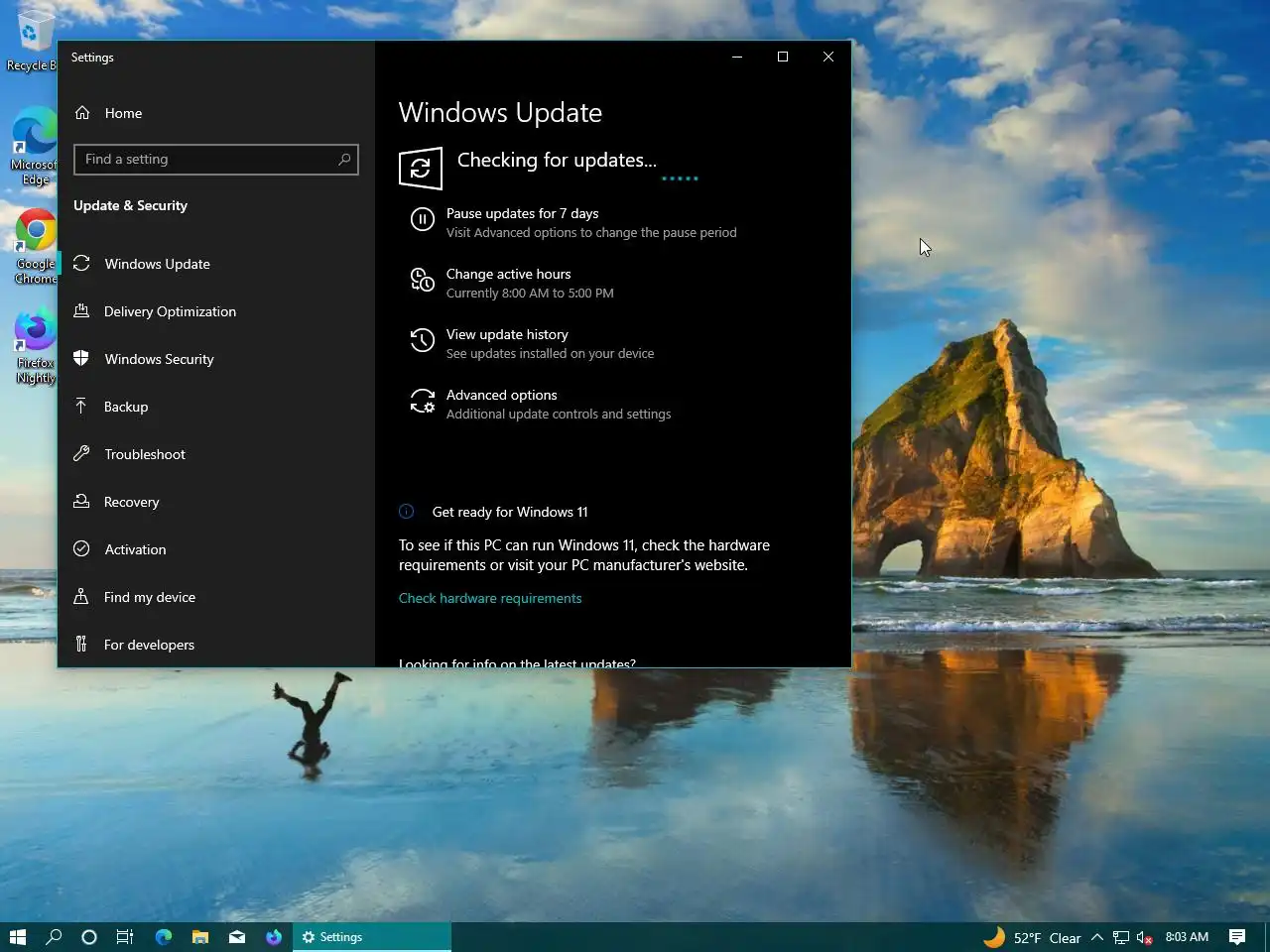
Task: Click the Delivery Optimization icon
Action: click(x=82, y=311)
